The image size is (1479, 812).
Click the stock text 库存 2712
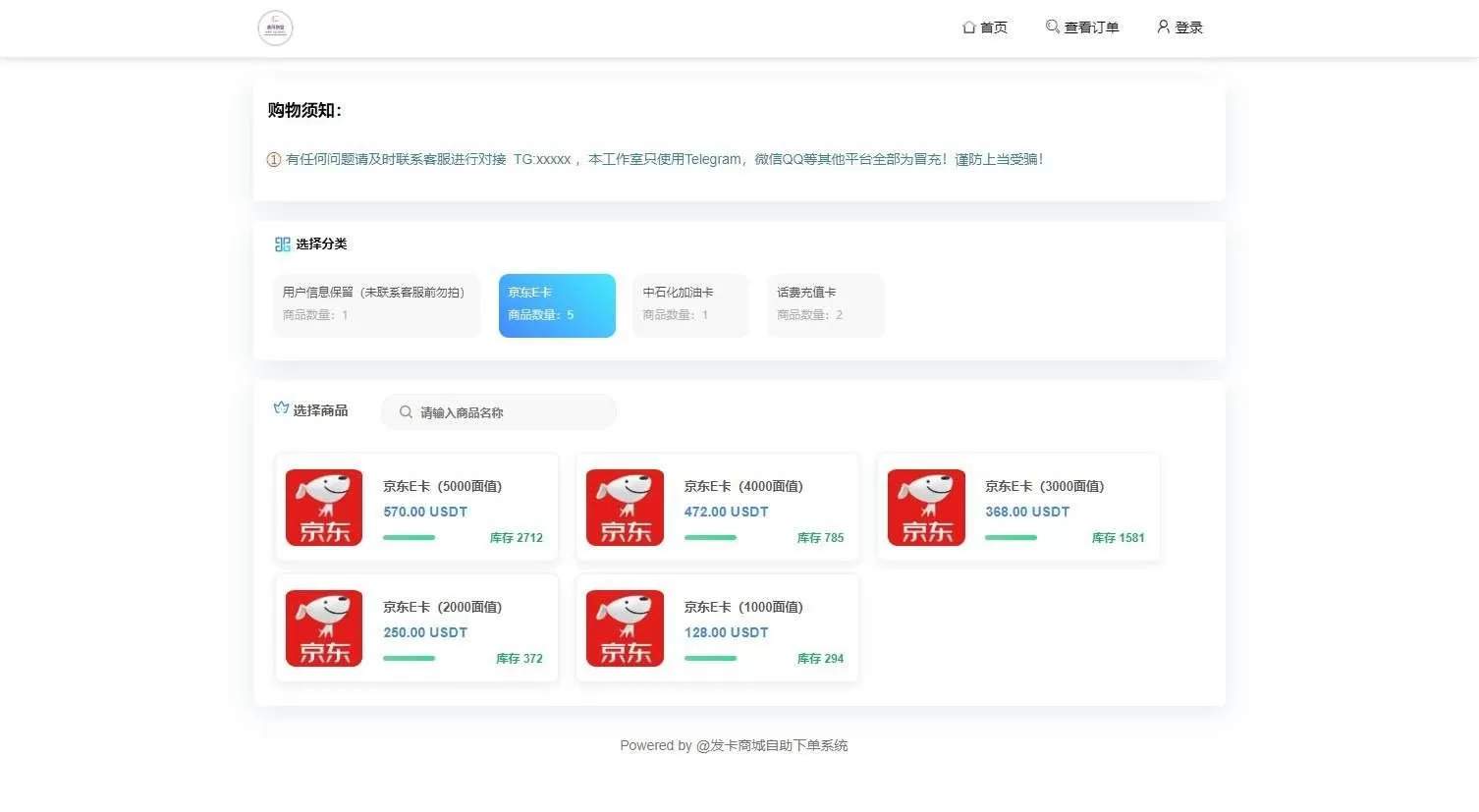(x=517, y=538)
